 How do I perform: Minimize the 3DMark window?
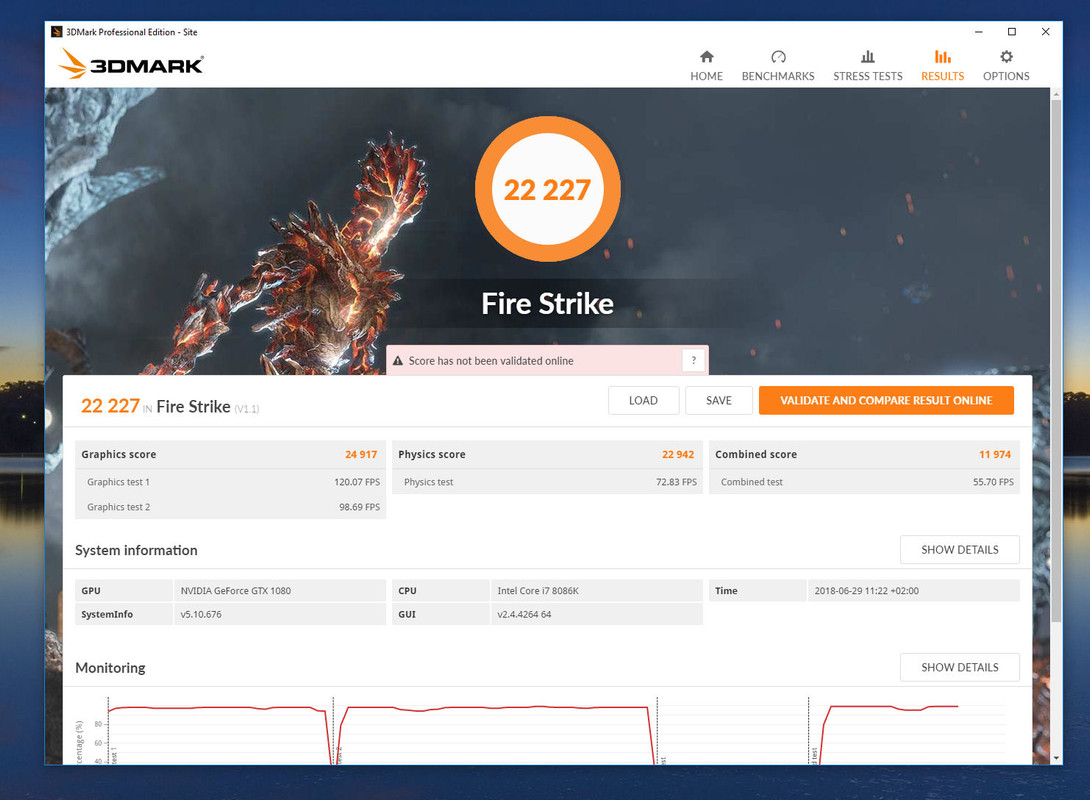coord(978,32)
